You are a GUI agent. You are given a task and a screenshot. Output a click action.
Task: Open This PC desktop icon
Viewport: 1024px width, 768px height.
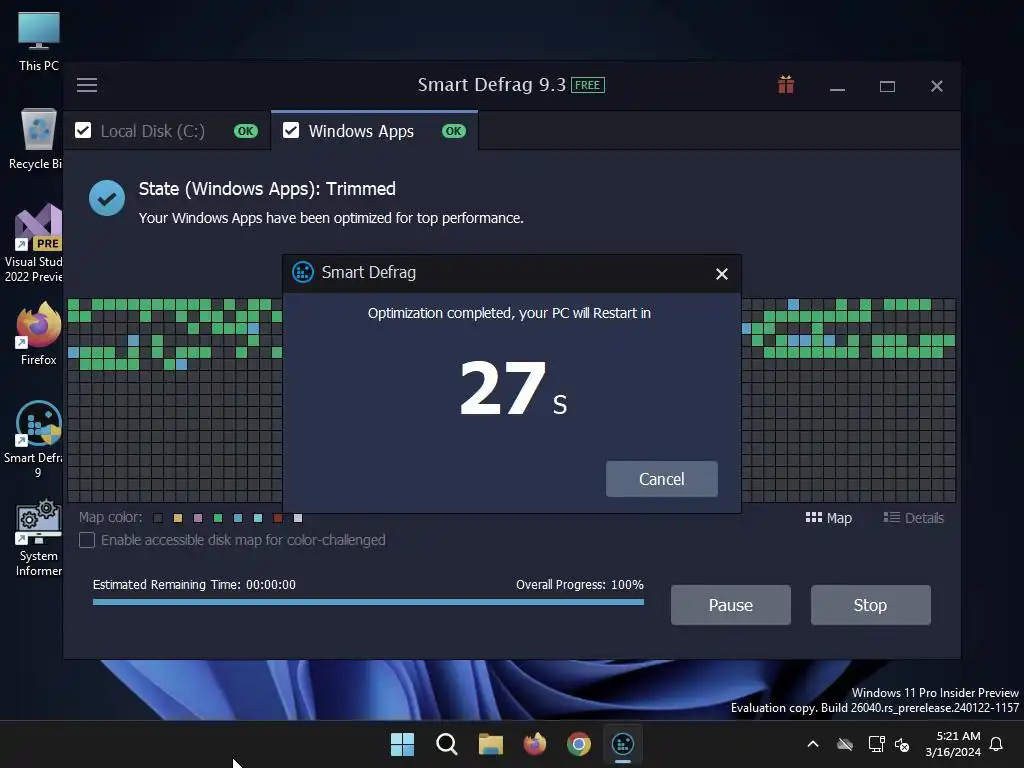click(39, 41)
